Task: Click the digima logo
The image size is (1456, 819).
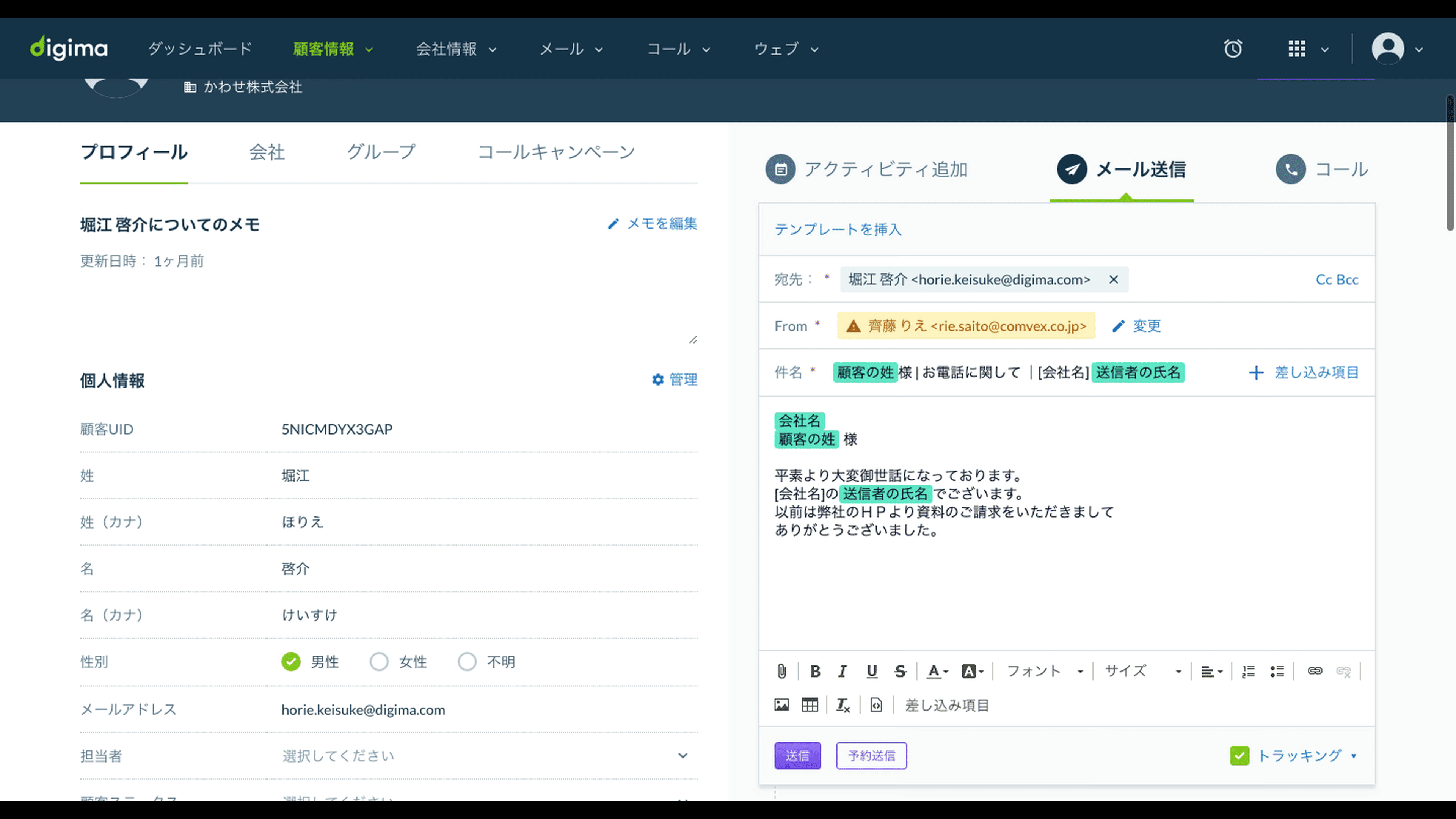Action: [x=69, y=49]
